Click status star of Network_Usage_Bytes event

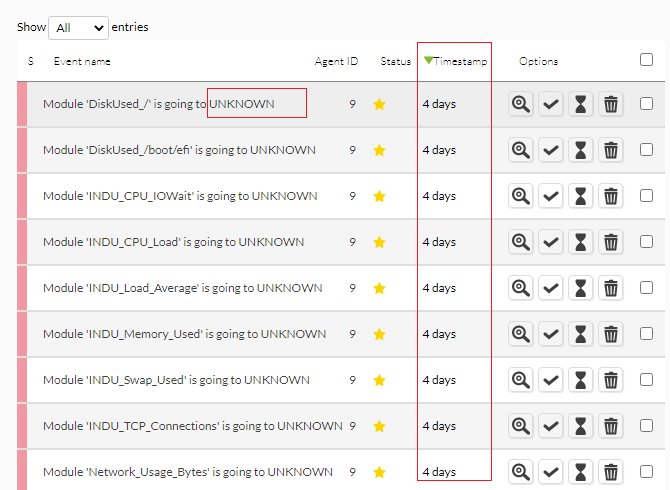click(379, 472)
